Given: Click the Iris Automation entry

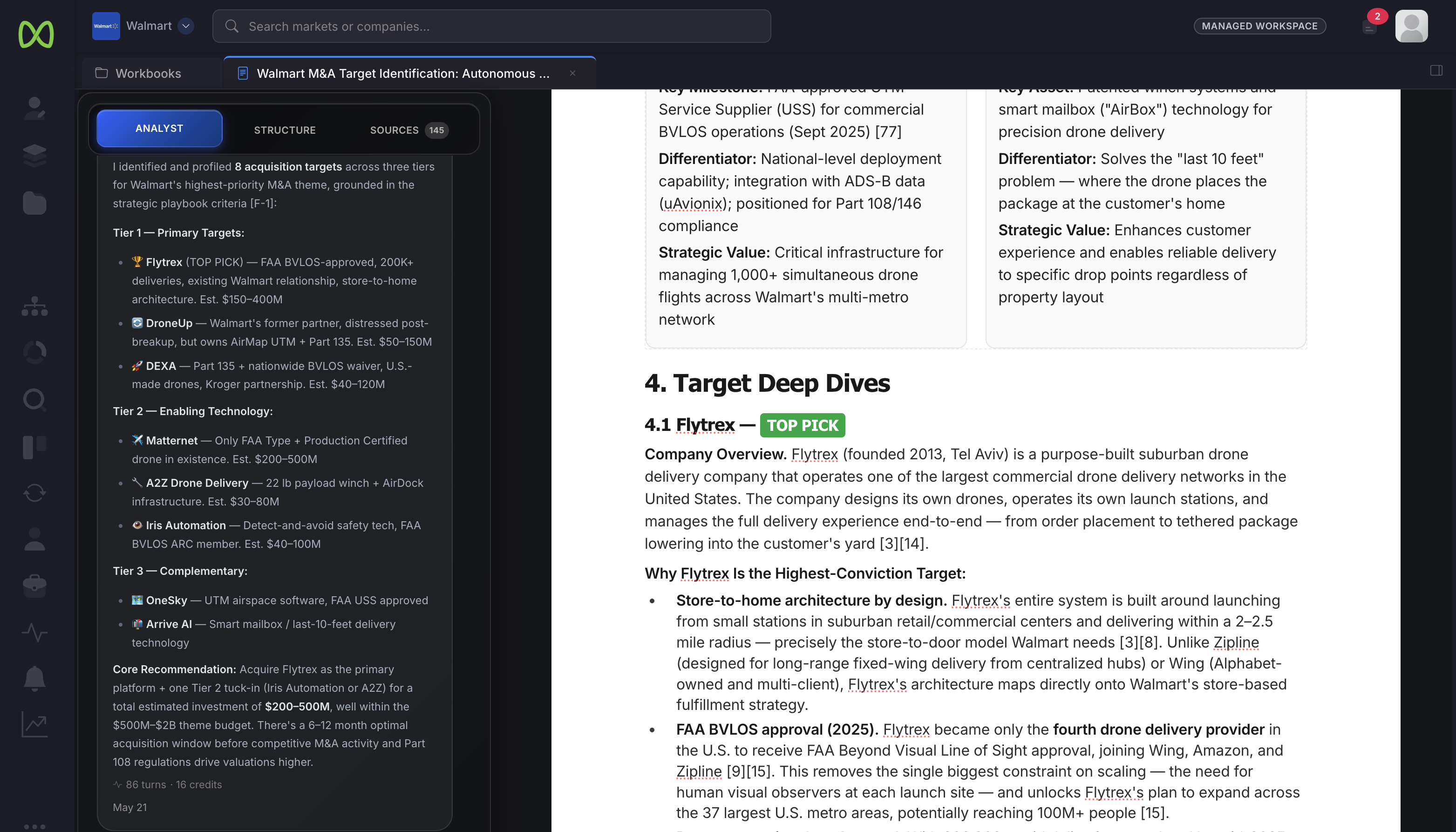Looking at the screenshot, I should click(x=276, y=534).
